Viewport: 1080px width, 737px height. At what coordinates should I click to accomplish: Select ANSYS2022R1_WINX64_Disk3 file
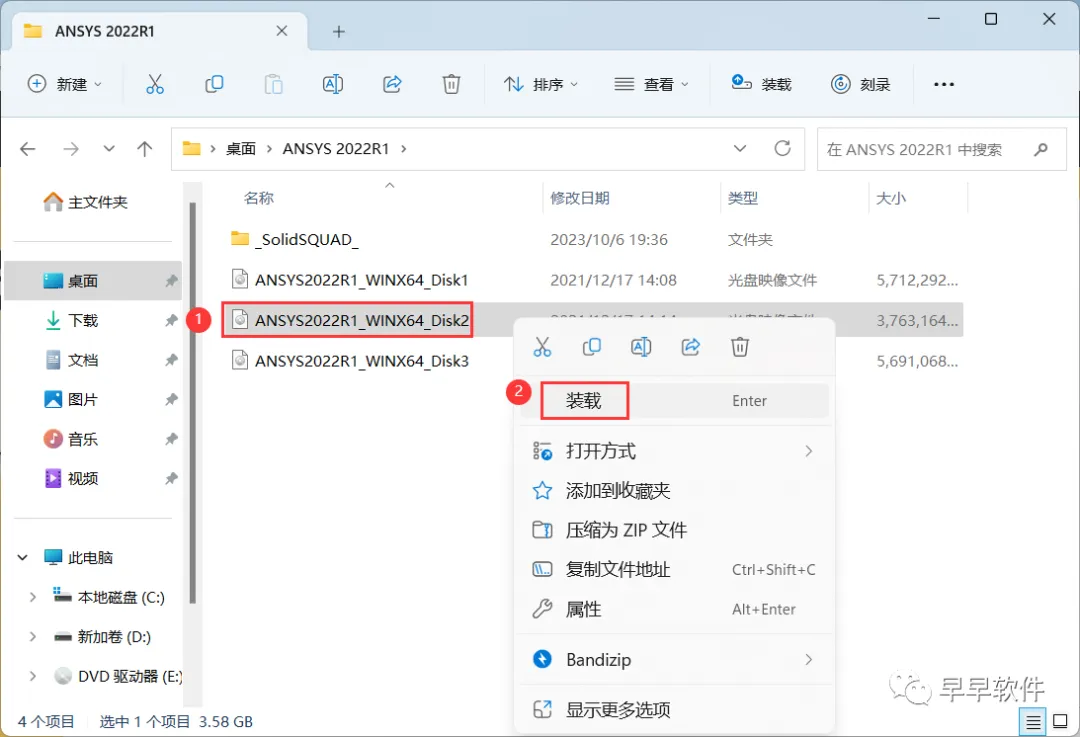coord(350,361)
